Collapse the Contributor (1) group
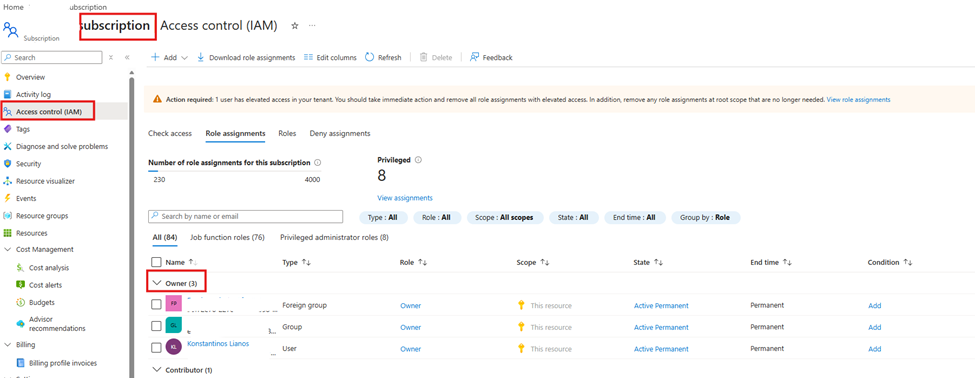The image size is (975, 378). pyautogui.click(x=157, y=370)
